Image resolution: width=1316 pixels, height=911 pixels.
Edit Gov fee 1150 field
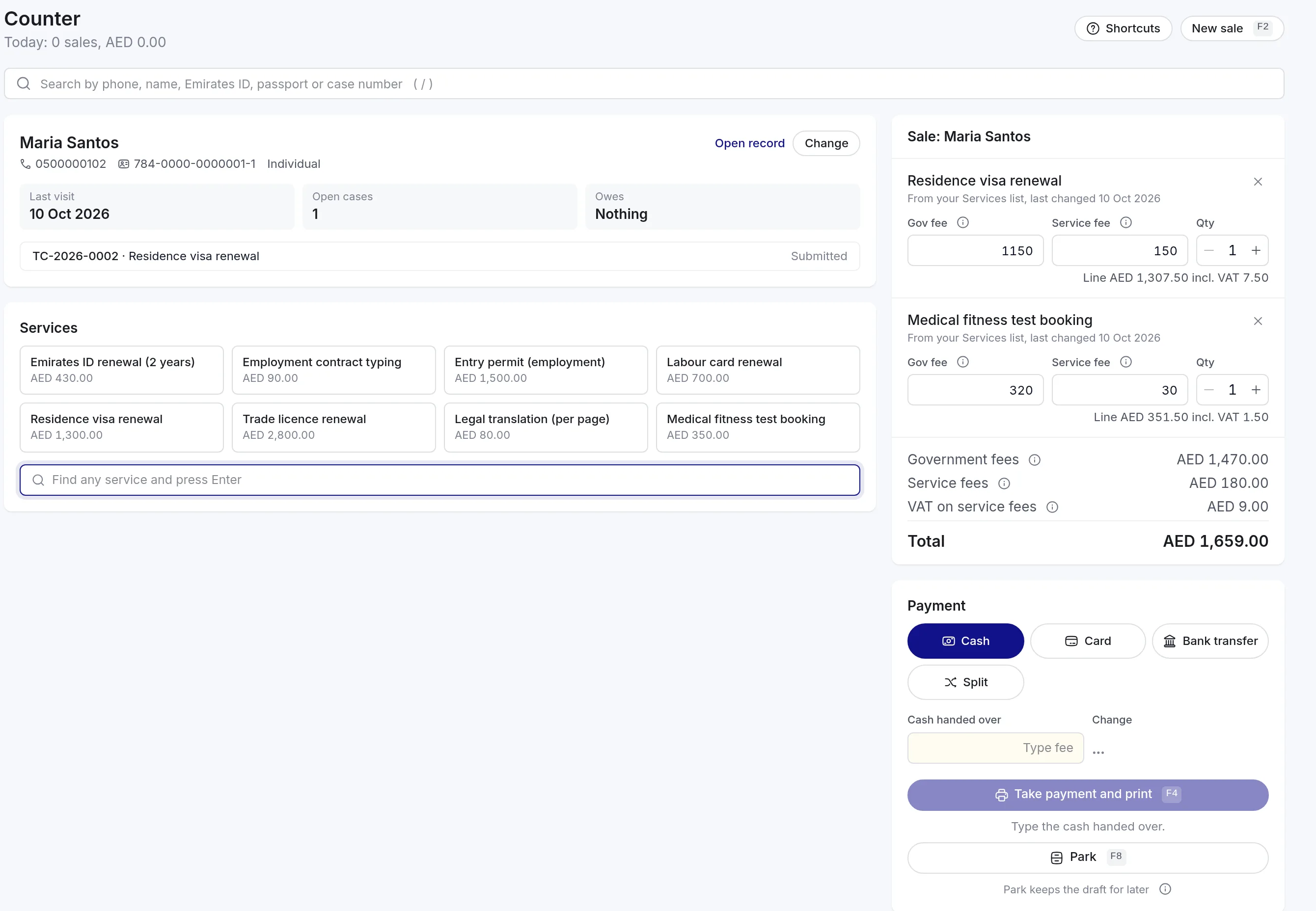click(x=975, y=251)
